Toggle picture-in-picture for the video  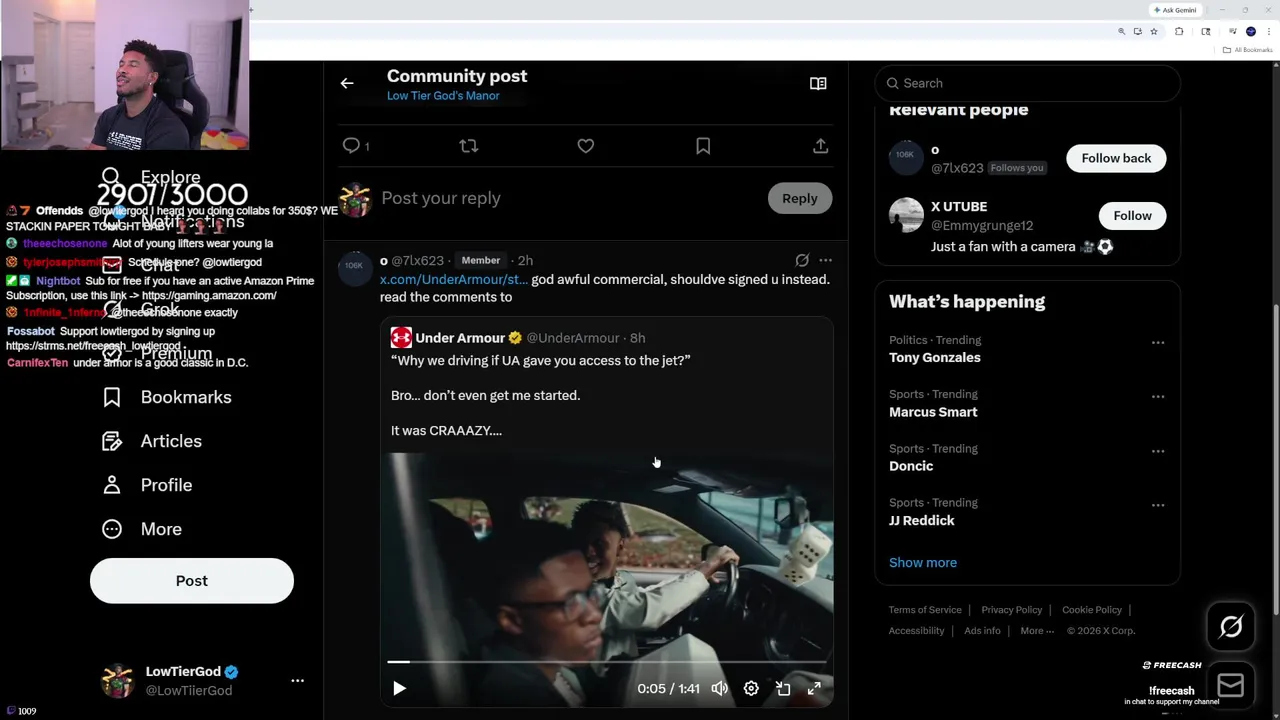(783, 688)
